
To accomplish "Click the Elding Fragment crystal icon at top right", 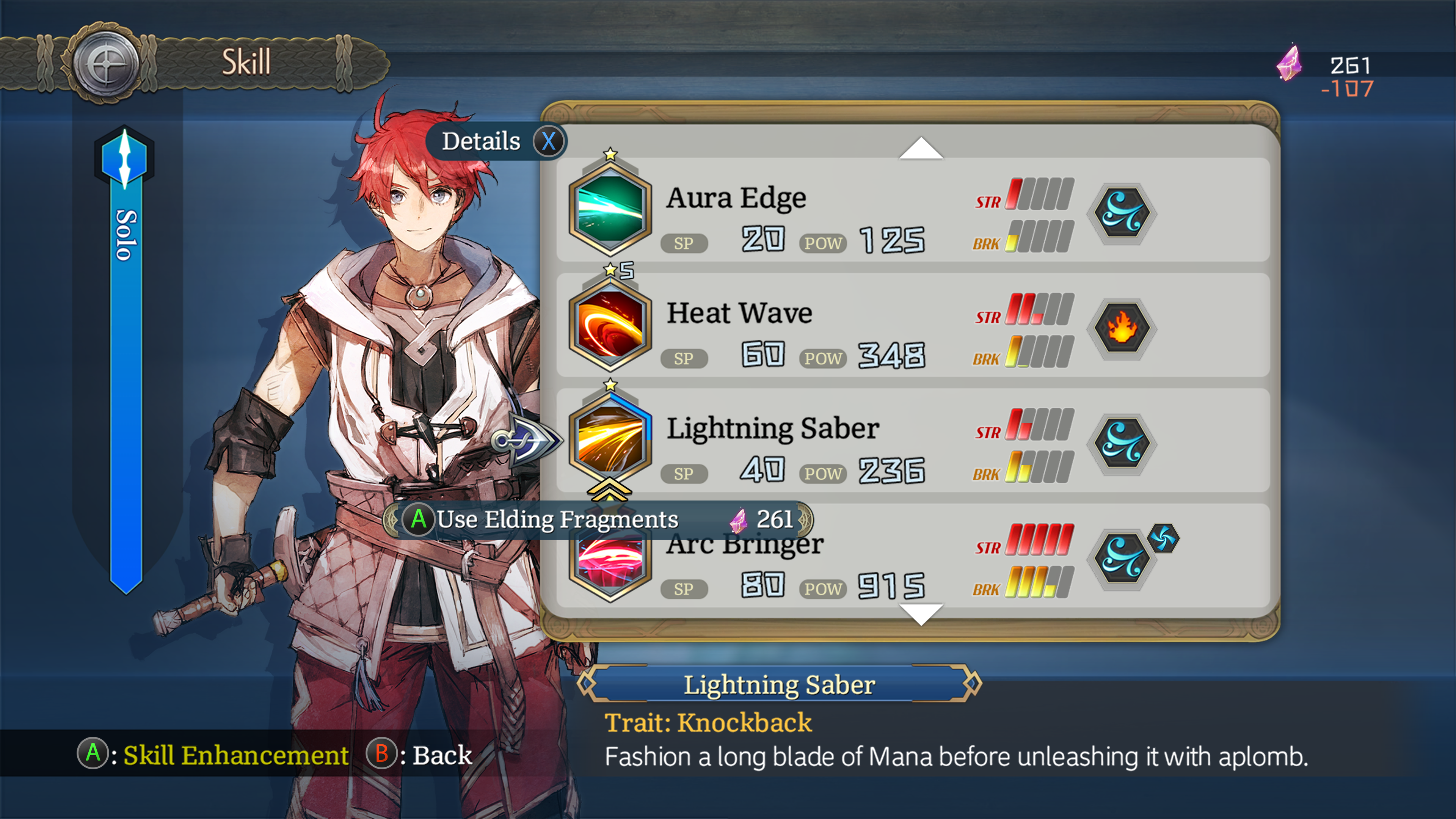I will coord(1289,63).
